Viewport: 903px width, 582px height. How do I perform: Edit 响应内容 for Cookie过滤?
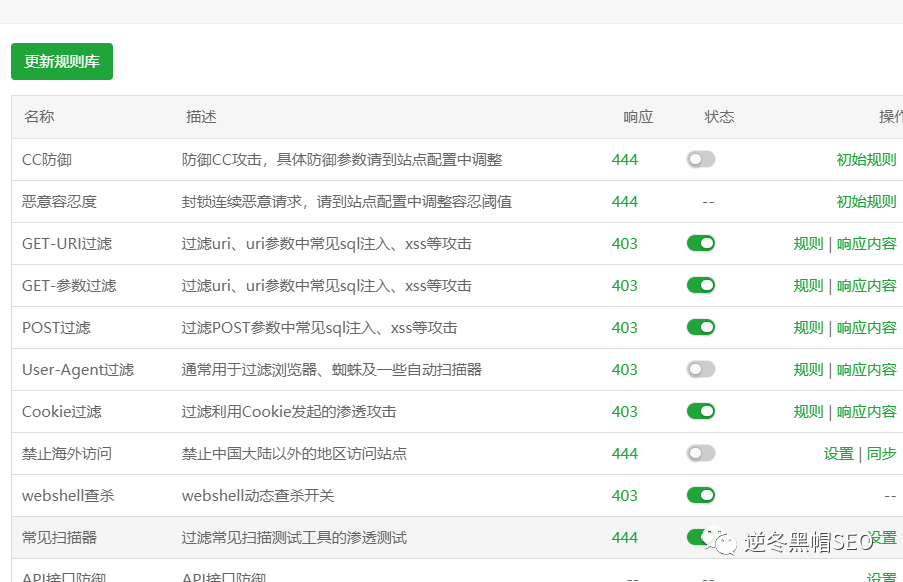click(866, 411)
